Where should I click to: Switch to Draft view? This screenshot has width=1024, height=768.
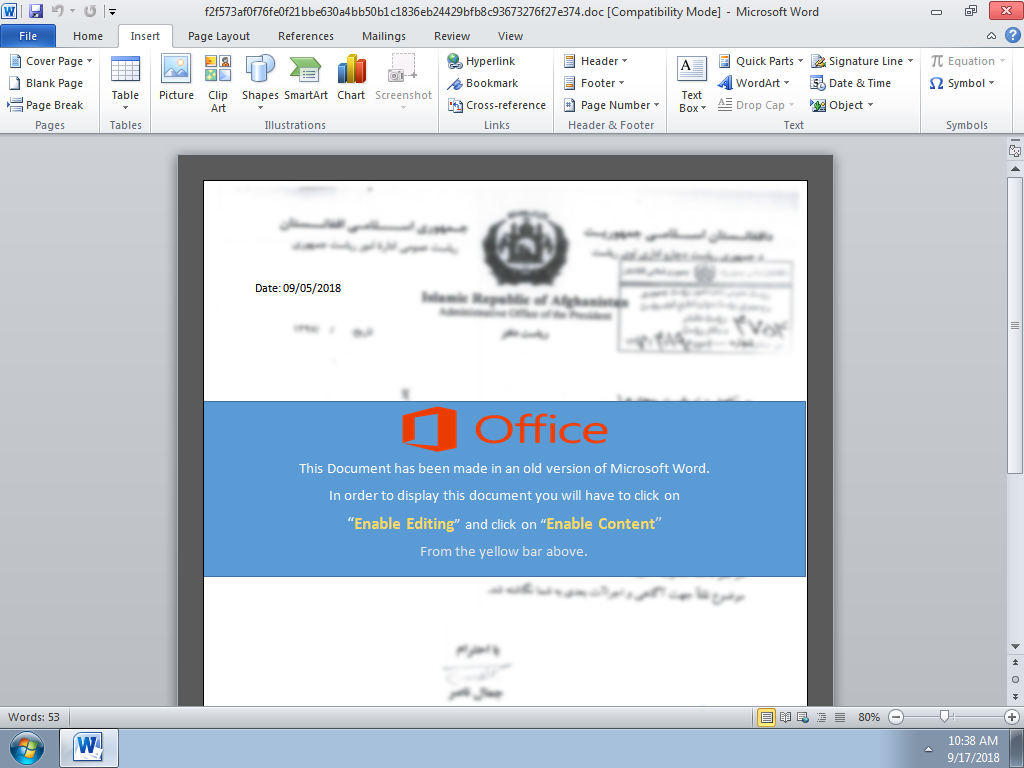coord(840,717)
